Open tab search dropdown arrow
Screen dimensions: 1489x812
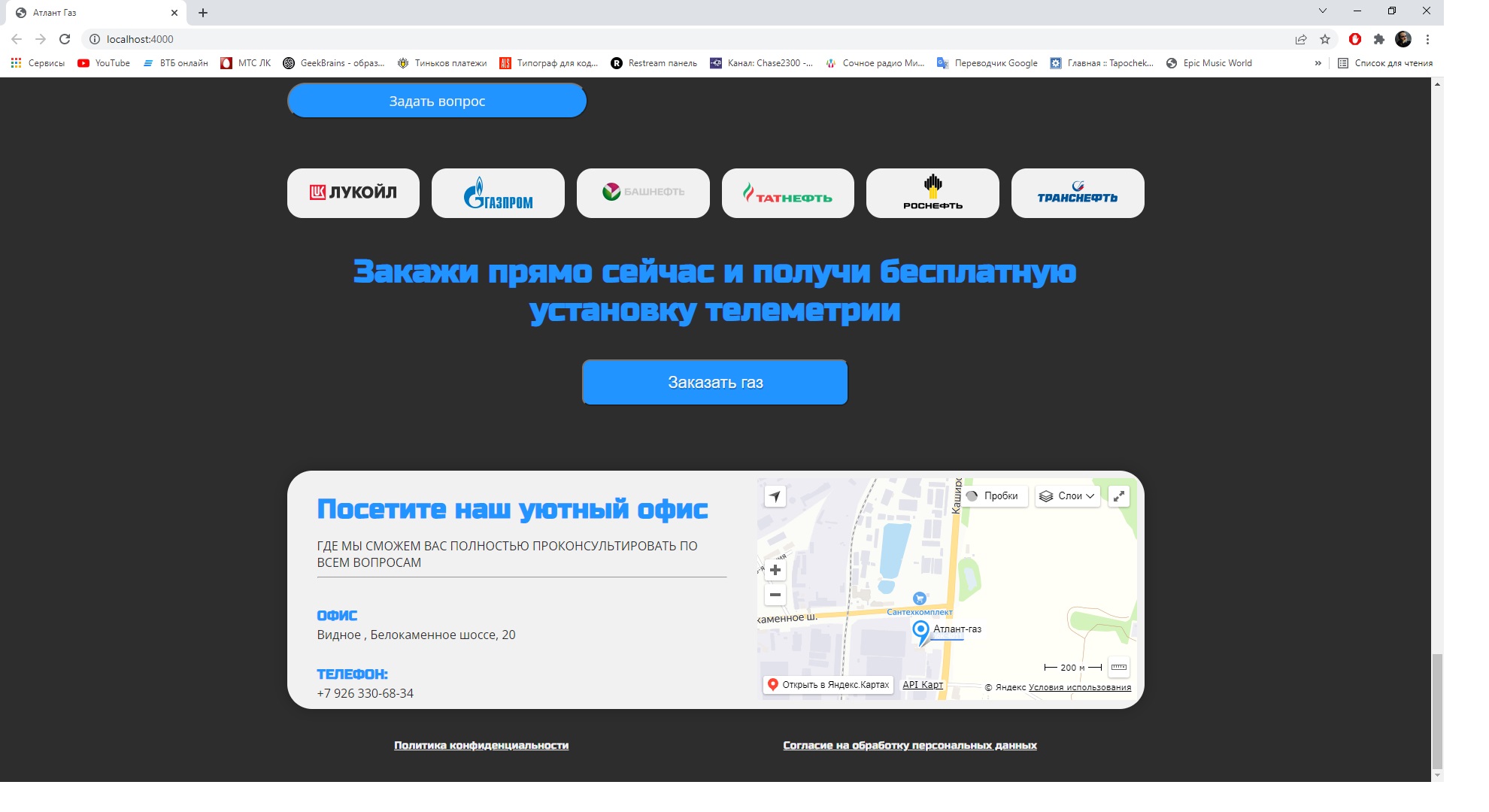point(1322,11)
